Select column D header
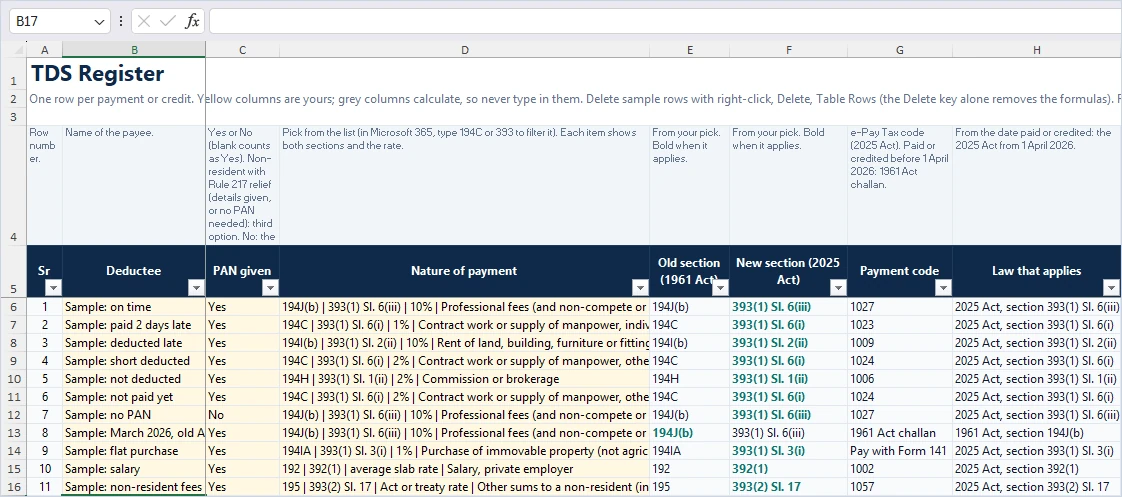Screen dimensions: 1122x497 click(x=464, y=49)
